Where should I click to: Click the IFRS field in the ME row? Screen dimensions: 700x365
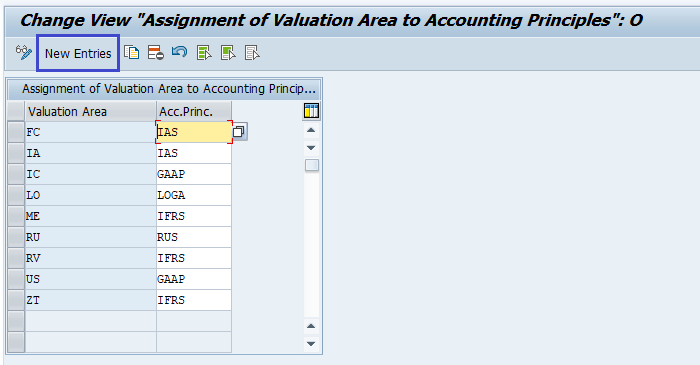point(194,216)
